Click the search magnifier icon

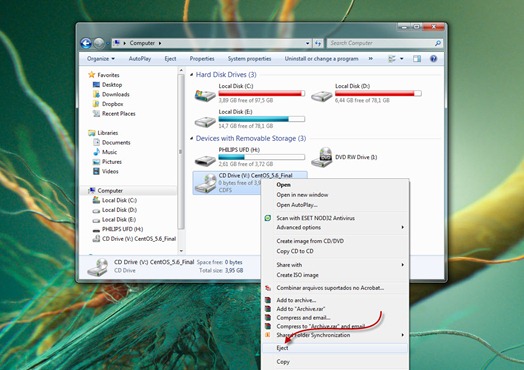click(x=437, y=43)
